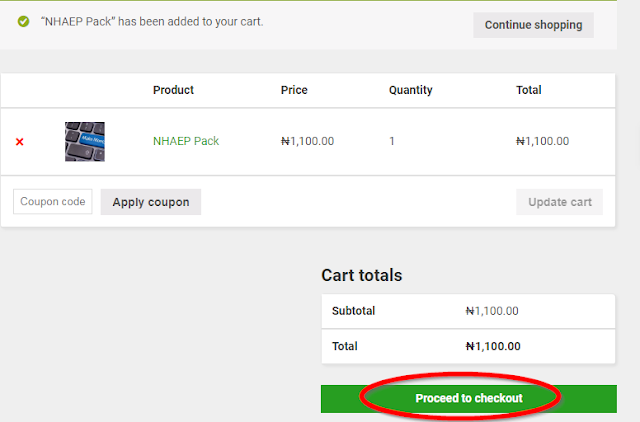The image size is (640, 422).
Task: Open the NHAEP Pack product link
Action: (x=186, y=141)
